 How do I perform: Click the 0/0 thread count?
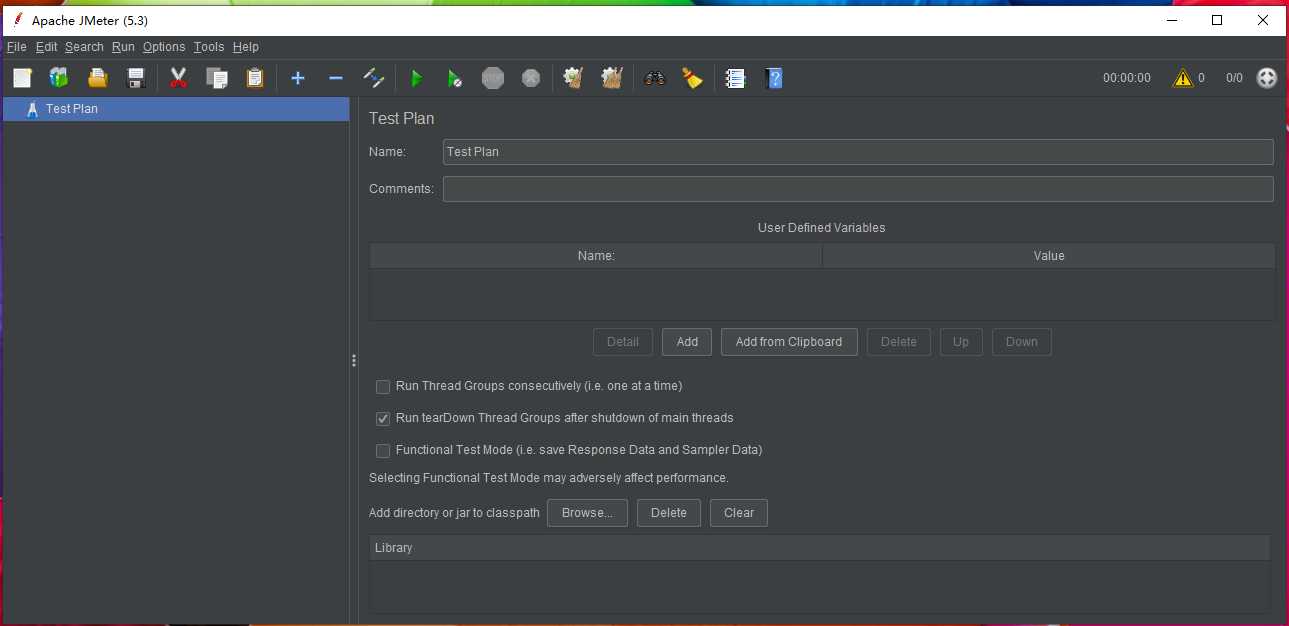[1234, 78]
